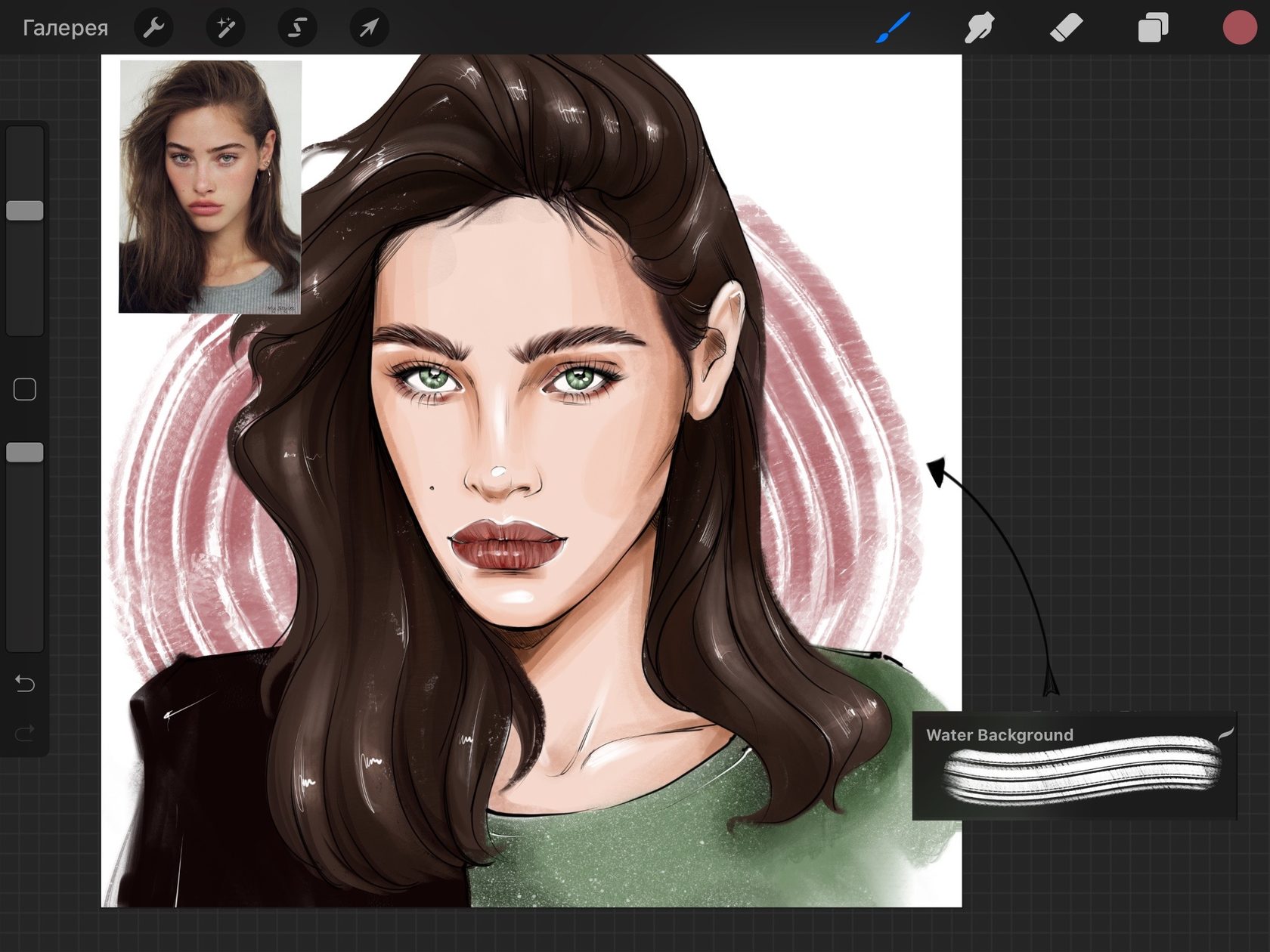Tap the undo arrow in sidebar
The height and width of the screenshot is (952, 1270).
[x=25, y=684]
